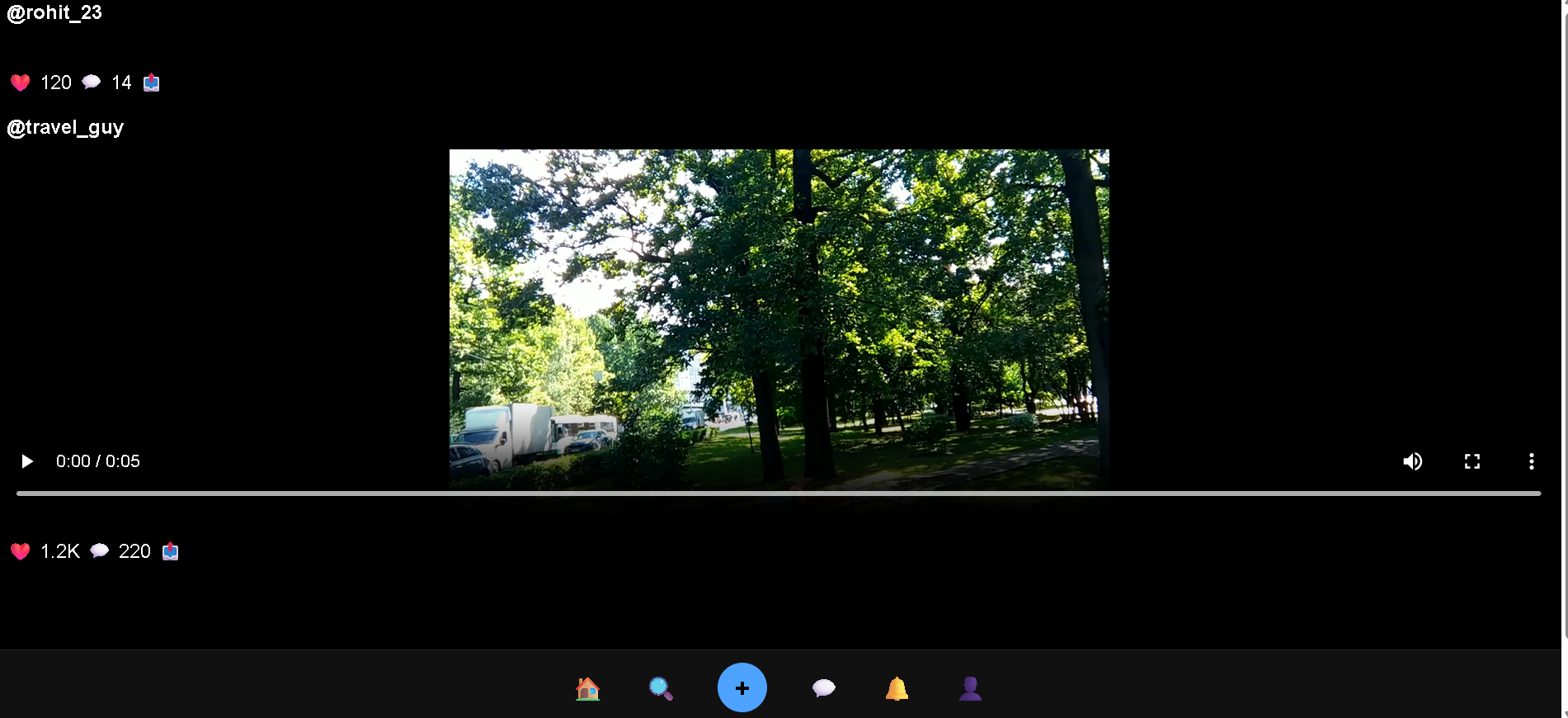1568x718 pixels.
Task: Go to Home in bottom navigation
Action: (587, 688)
